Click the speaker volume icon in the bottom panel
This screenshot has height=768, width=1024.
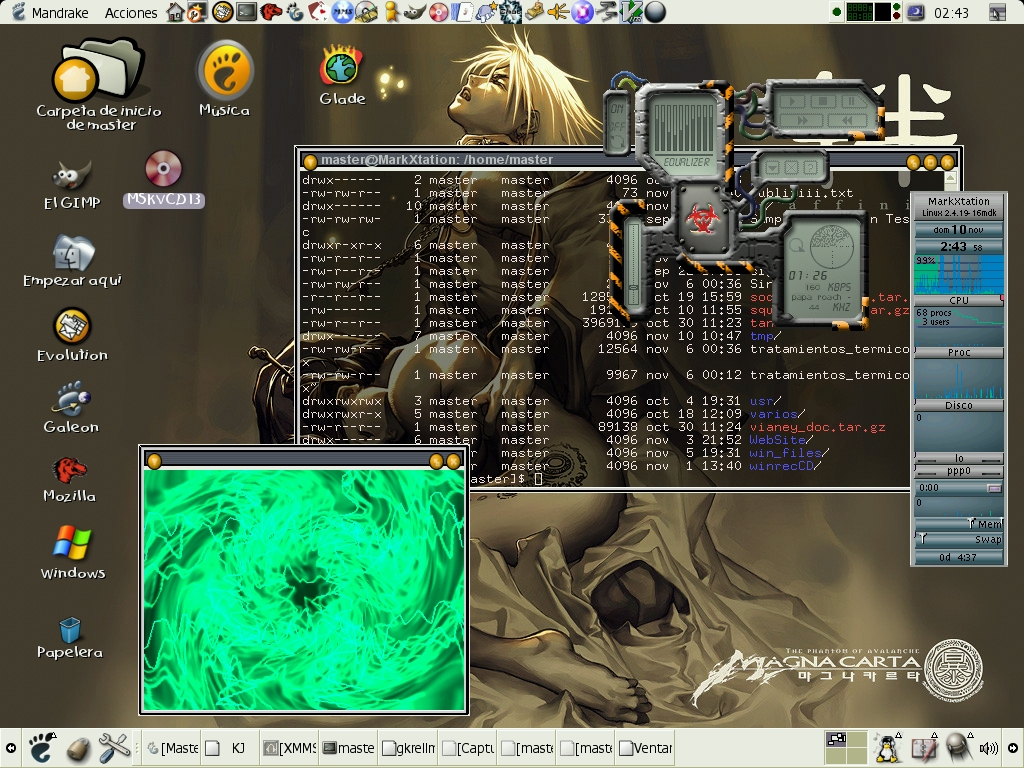(989, 748)
